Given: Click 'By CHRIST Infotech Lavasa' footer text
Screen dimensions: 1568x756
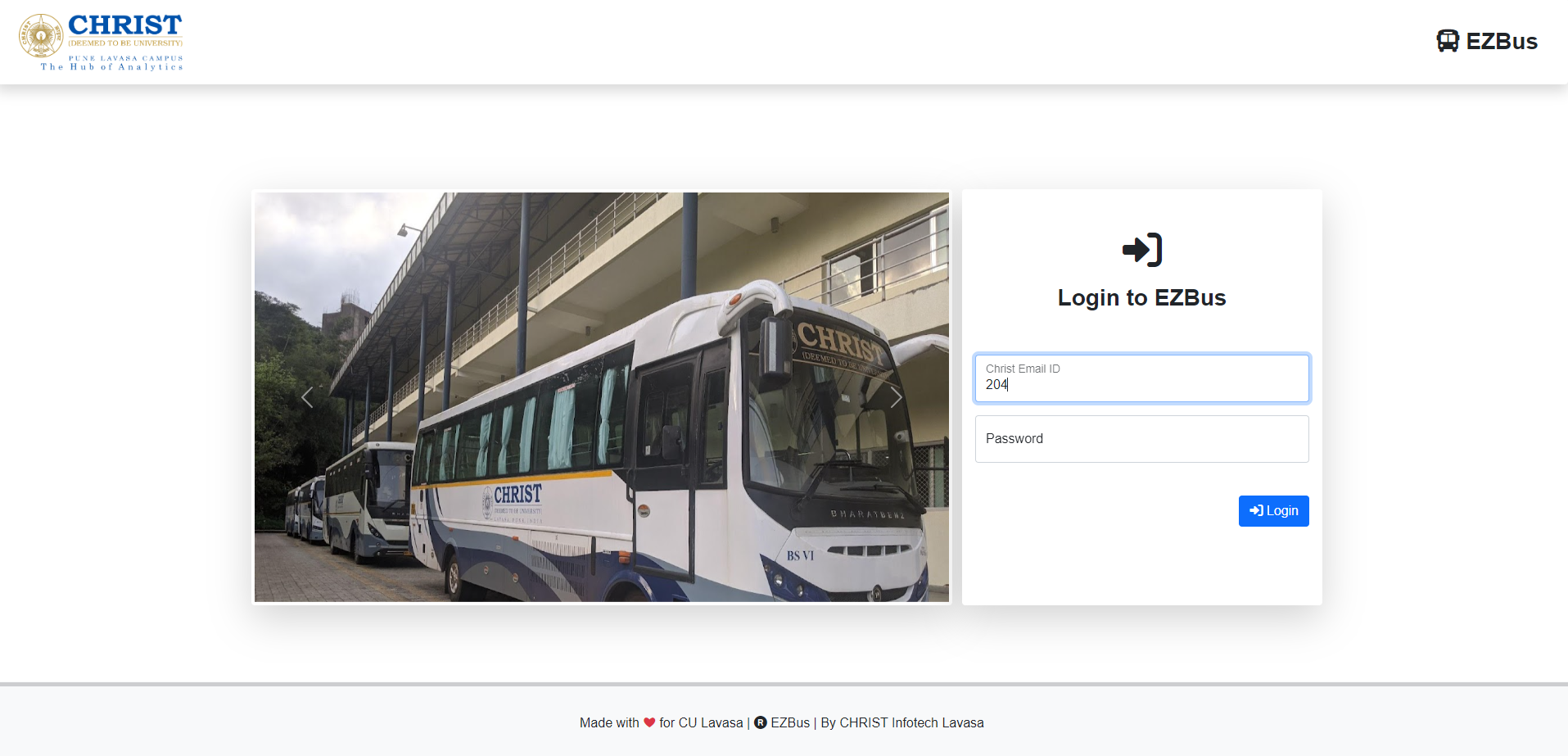Looking at the screenshot, I should [902, 722].
